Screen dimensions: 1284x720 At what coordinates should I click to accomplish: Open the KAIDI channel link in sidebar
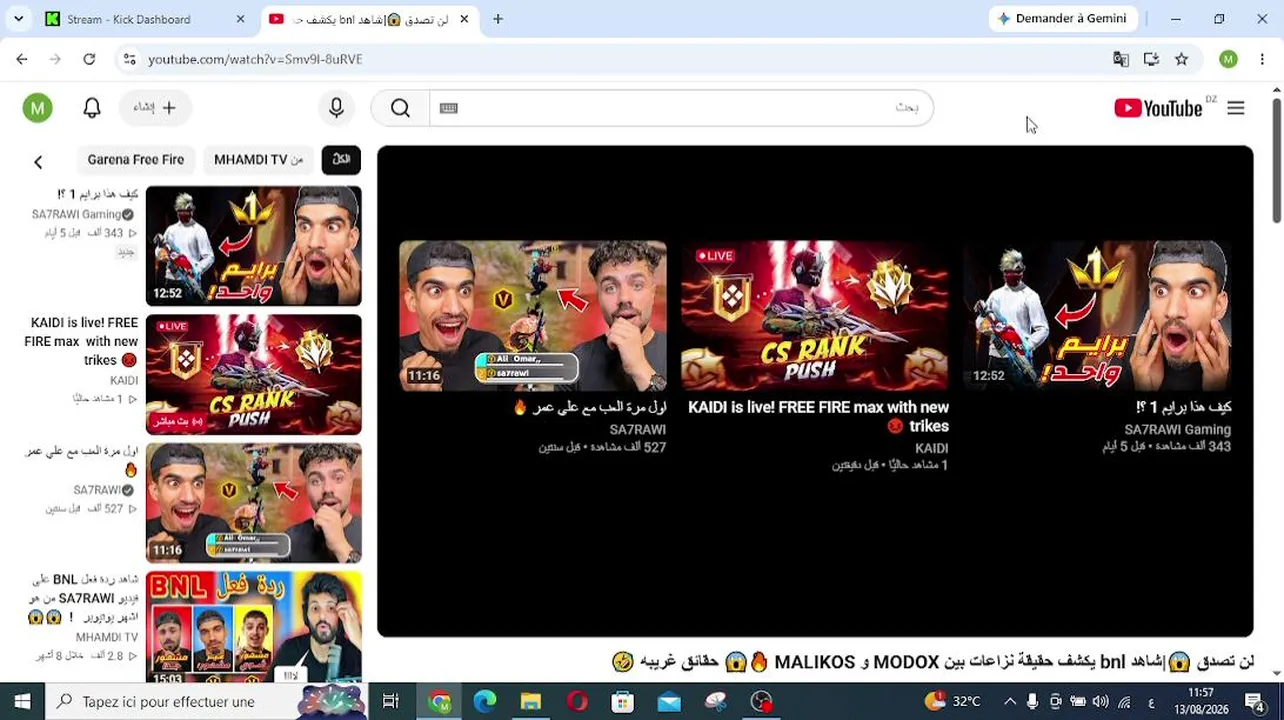124,381
